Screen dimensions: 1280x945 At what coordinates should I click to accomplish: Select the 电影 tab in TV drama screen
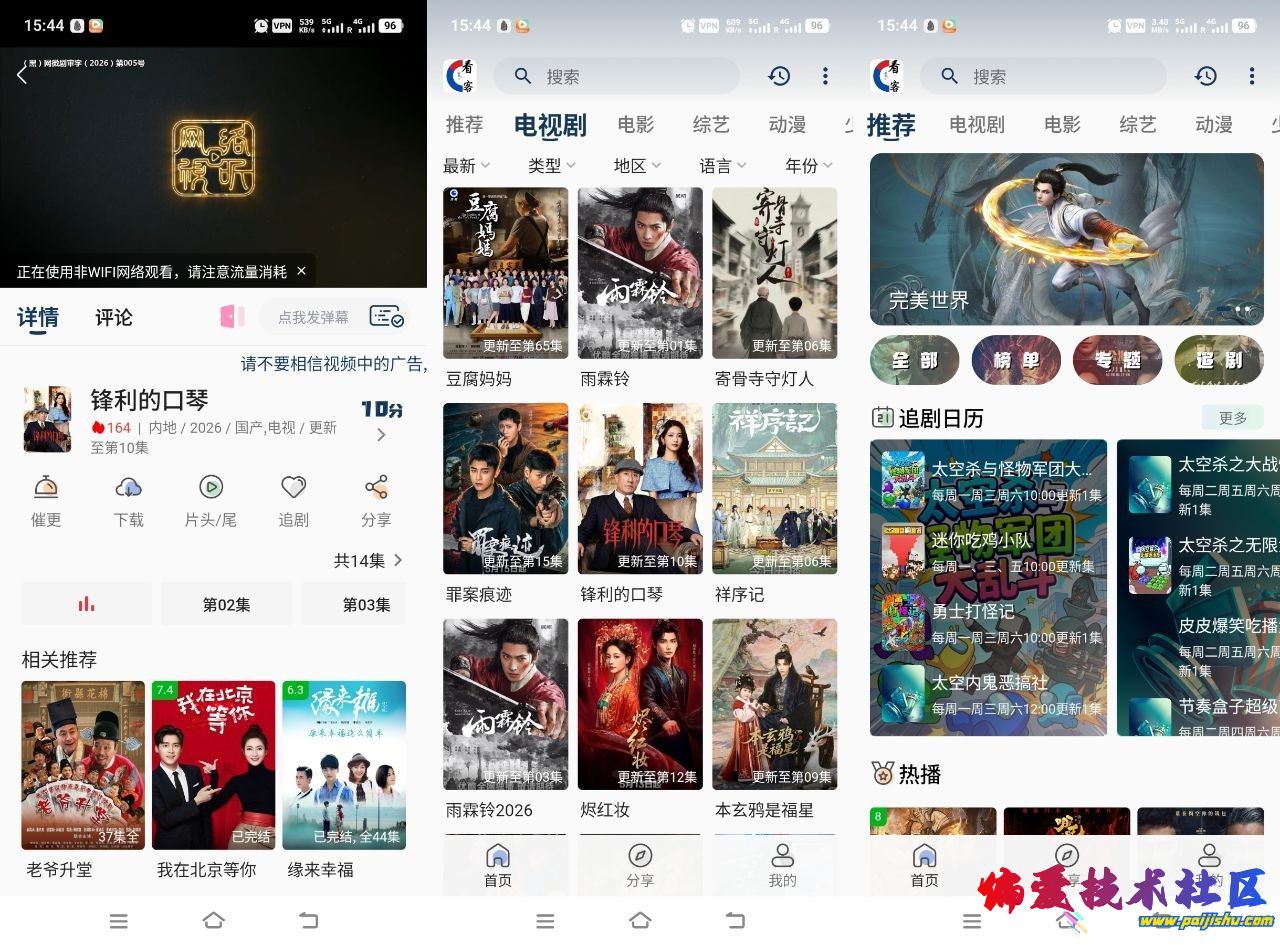point(636,125)
